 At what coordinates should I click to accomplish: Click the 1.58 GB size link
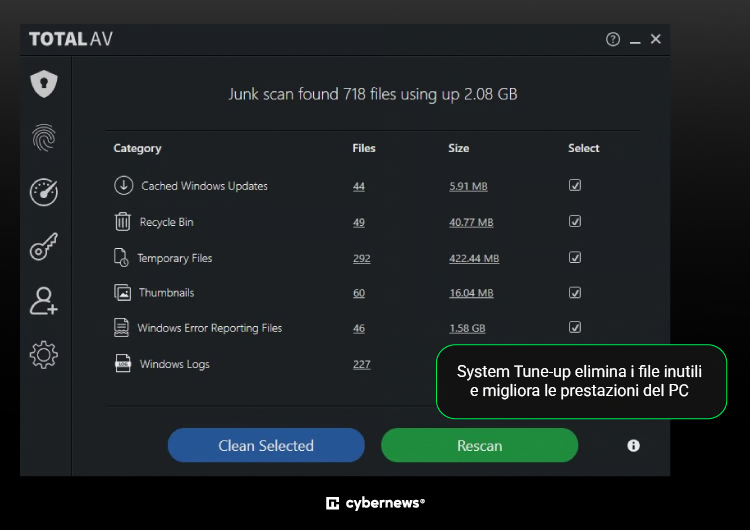click(467, 328)
